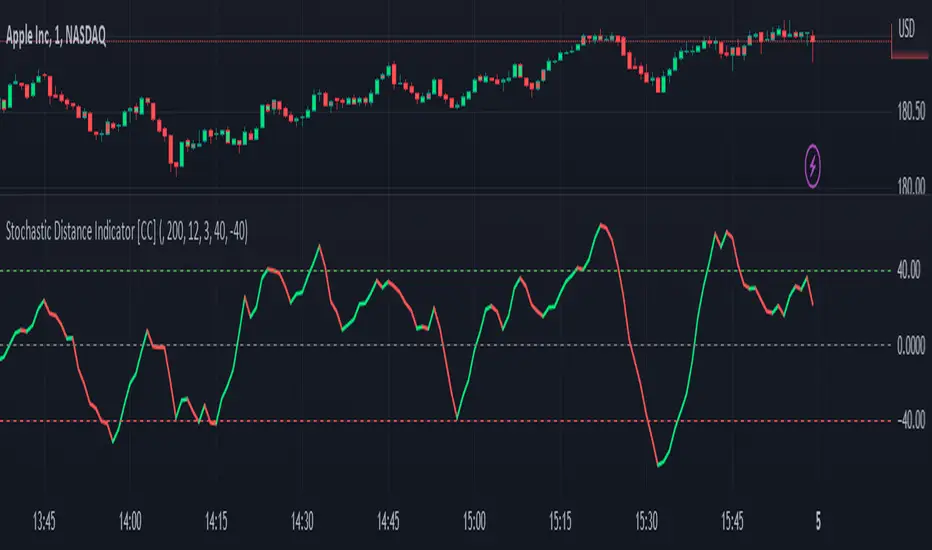Screen dimensions: 932x550
Task: Click the 13:45 time axis label
Action: 44,521
